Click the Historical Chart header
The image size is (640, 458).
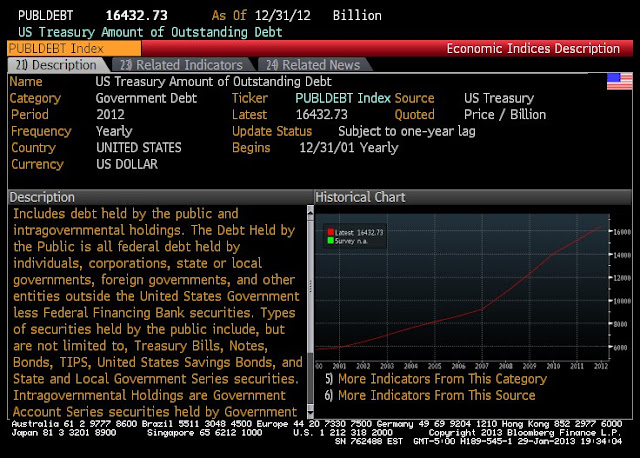point(473,197)
